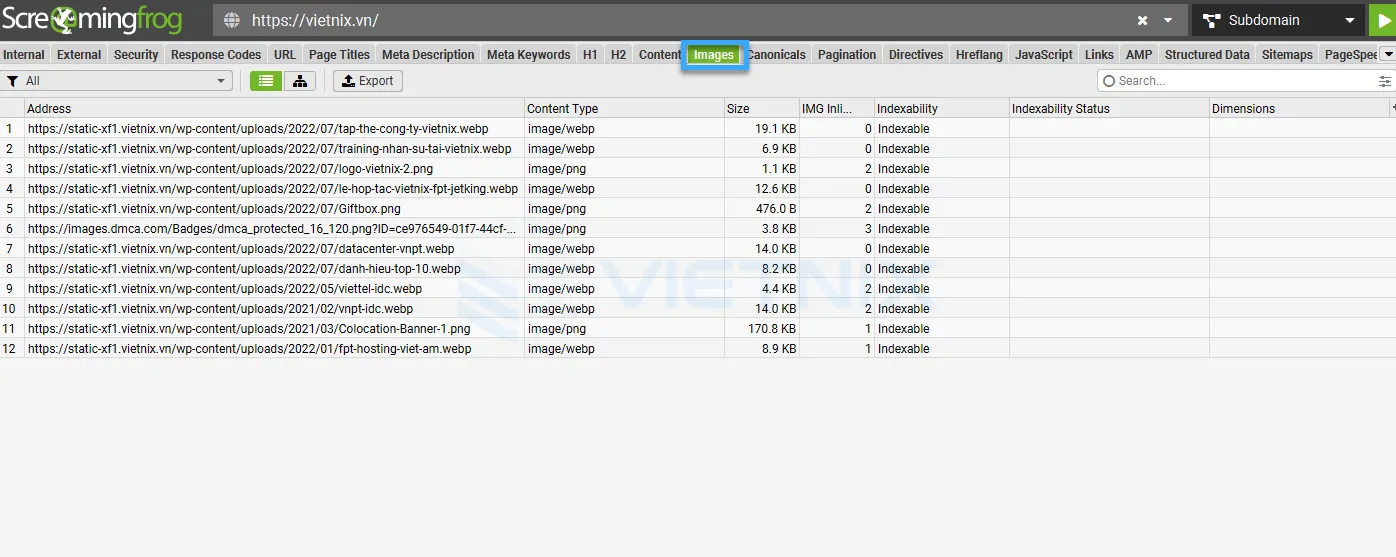Open the Structured Data tab
Viewport: 1396px width, 557px height.
click(1206, 55)
